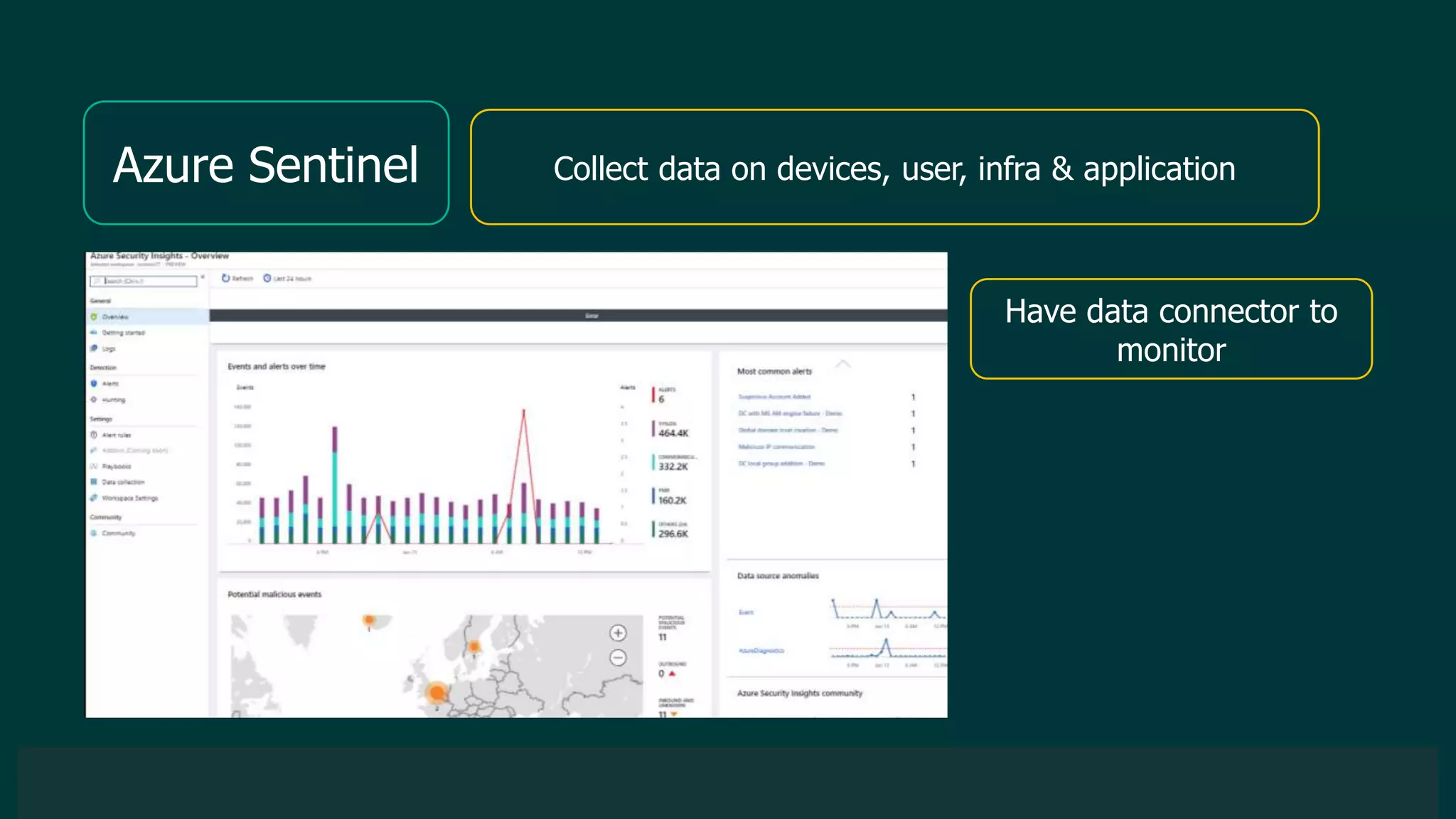Click the Getting started cloud icon
This screenshot has width=1456, height=819.
click(94, 333)
